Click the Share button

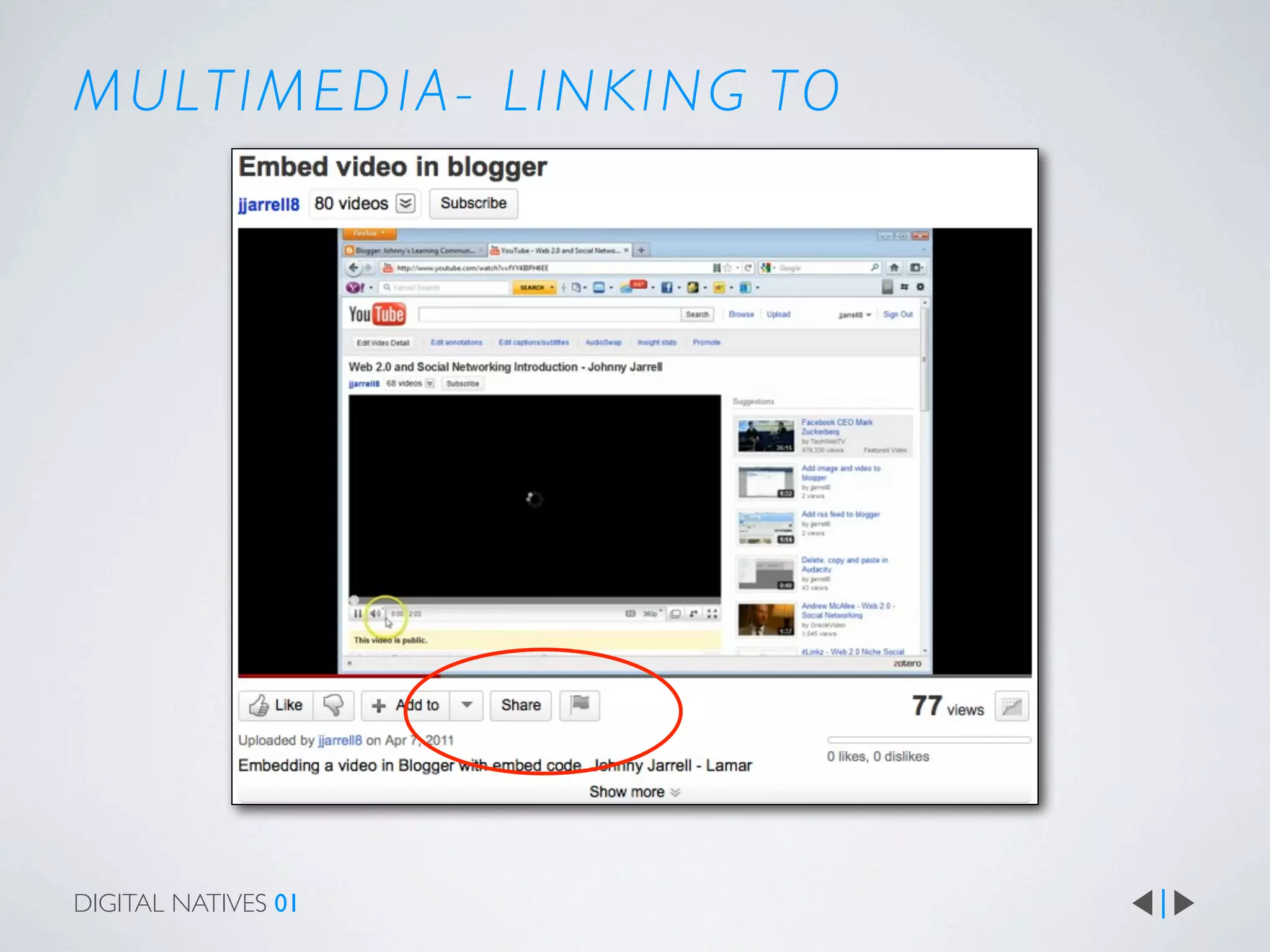520,705
